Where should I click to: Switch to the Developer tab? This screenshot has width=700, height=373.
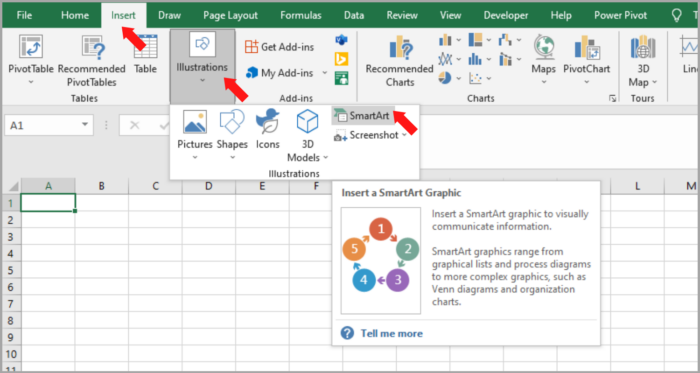point(506,16)
